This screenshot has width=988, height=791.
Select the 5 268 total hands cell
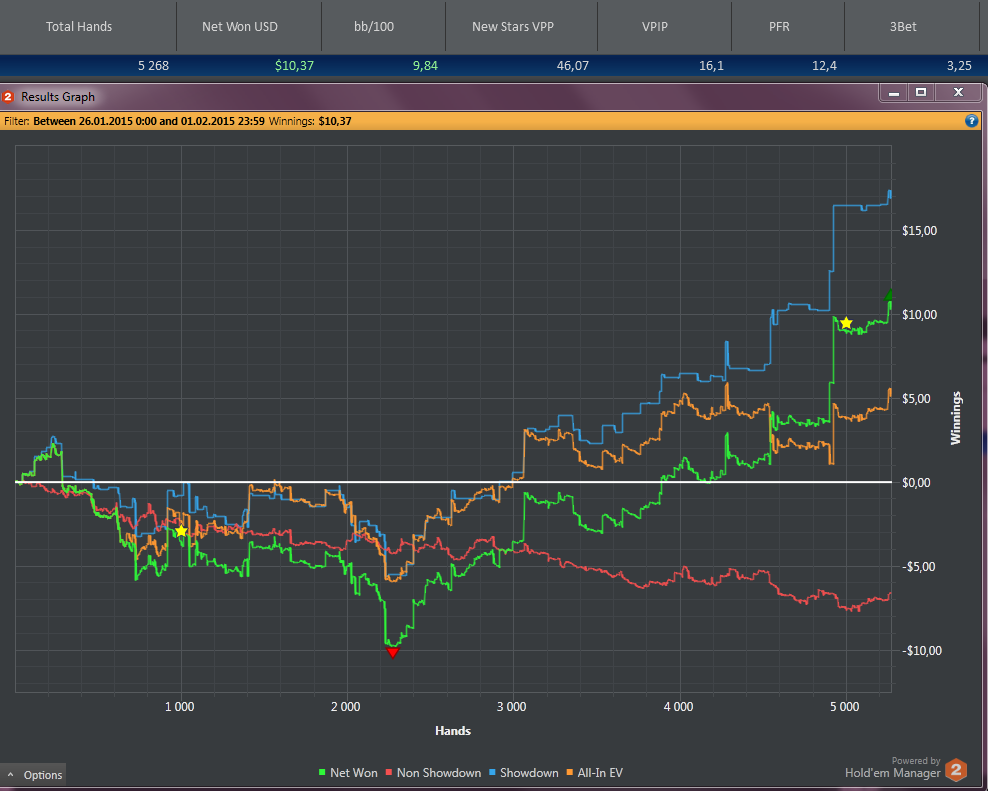(153, 66)
